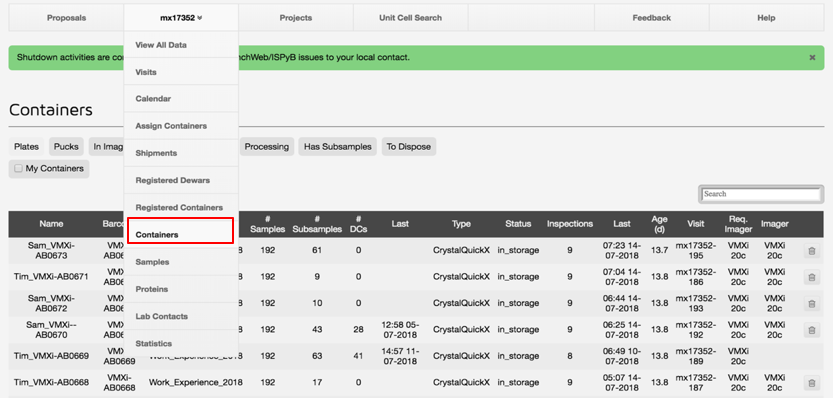Filter containers by Plates
Screen dimensions: 833x398
27,147
